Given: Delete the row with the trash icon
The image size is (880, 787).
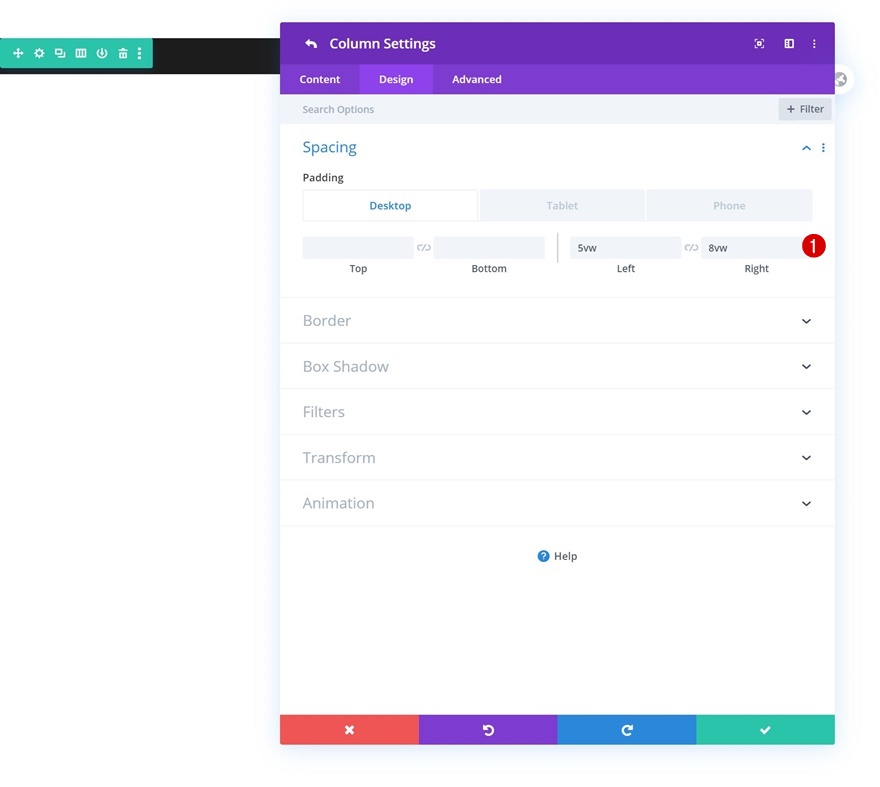Looking at the screenshot, I should [x=123, y=53].
